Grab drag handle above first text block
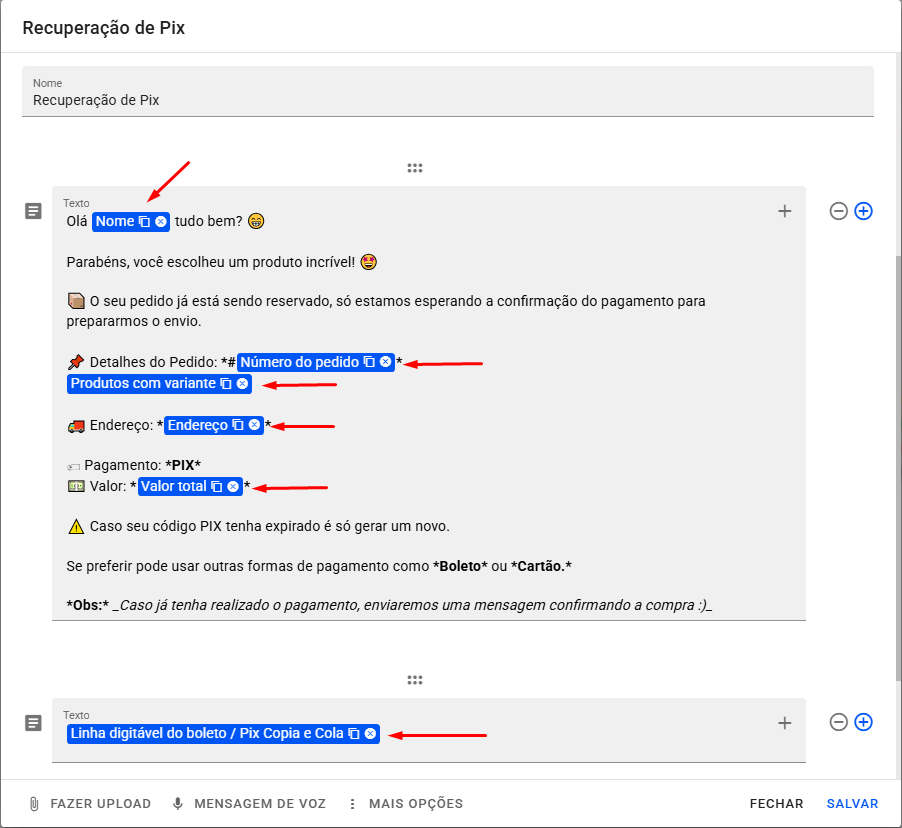The width and height of the screenshot is (902, 828). click(415, 168)
